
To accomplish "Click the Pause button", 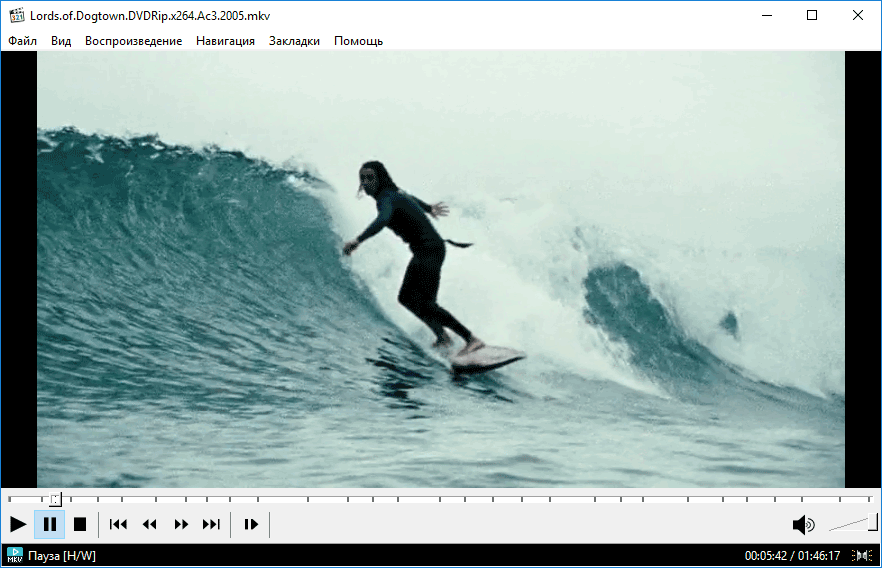I will point(50,525).
